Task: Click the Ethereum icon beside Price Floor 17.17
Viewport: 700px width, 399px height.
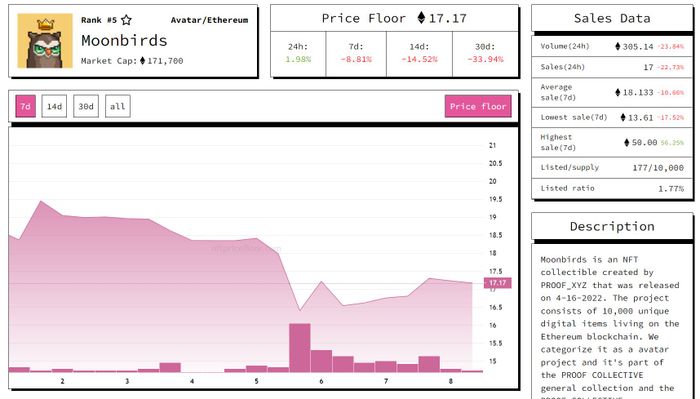Action: coord(421,18)
